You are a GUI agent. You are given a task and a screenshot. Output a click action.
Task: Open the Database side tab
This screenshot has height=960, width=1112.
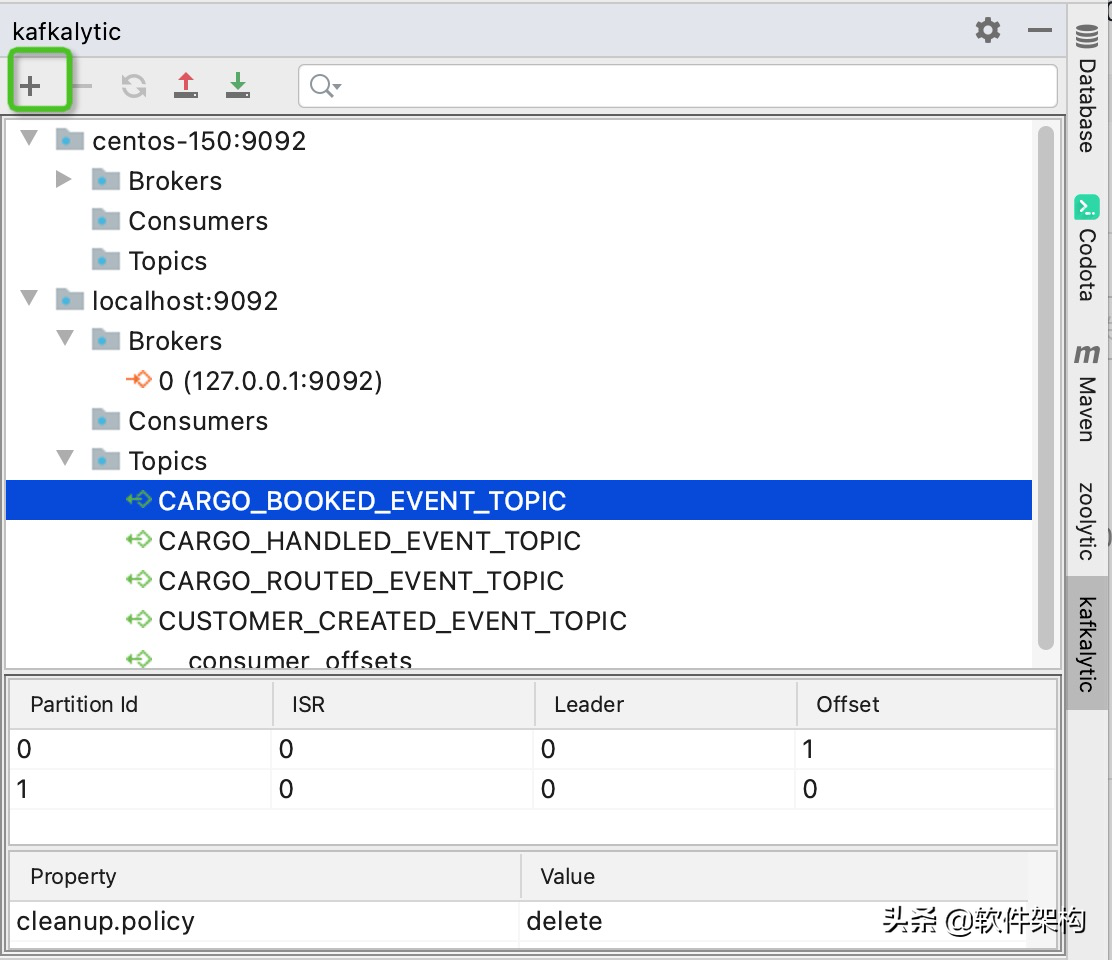[1087, 89]
